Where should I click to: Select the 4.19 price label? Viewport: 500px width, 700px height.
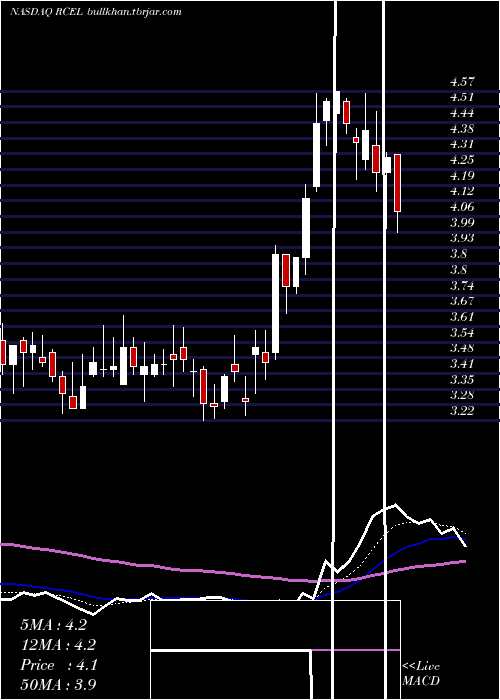click(462, 175)
